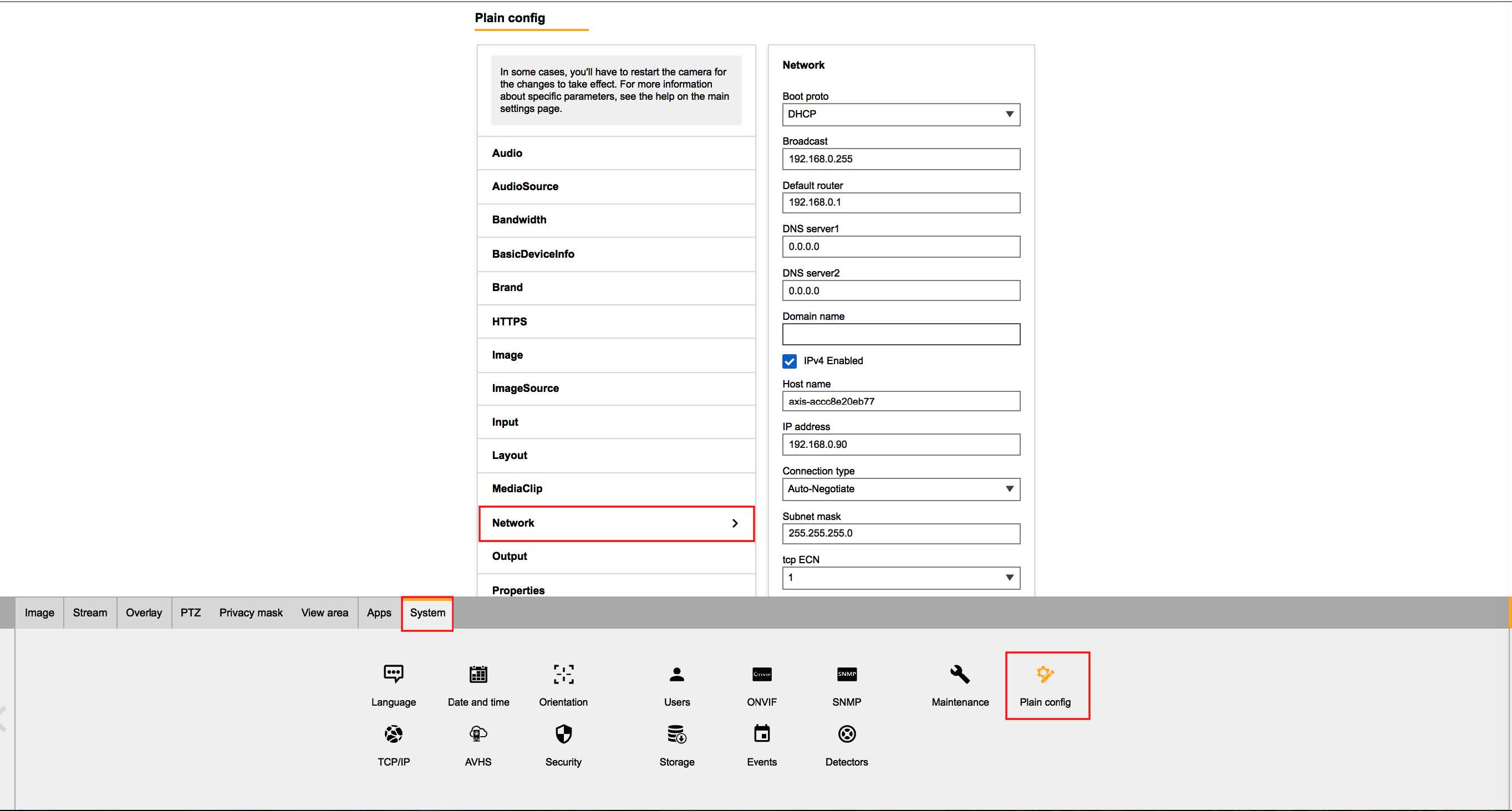Screen dimensions: 1512x811
Task: Switch to the PTZ tab
Action: point(191,613)
